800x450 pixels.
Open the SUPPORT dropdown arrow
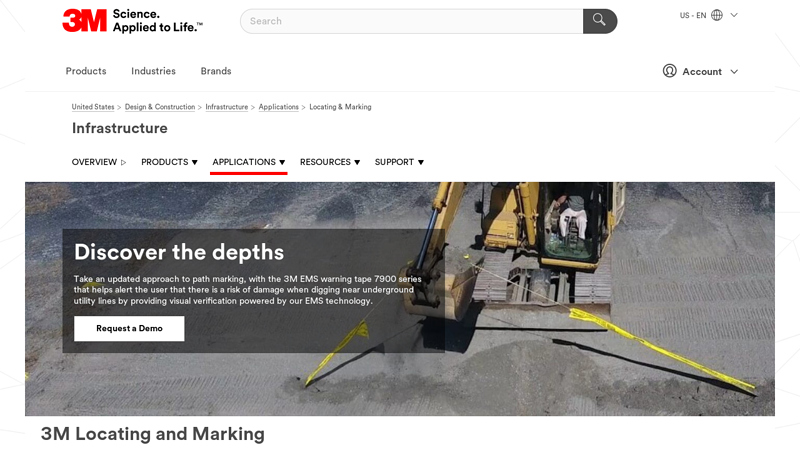(421, 162)
